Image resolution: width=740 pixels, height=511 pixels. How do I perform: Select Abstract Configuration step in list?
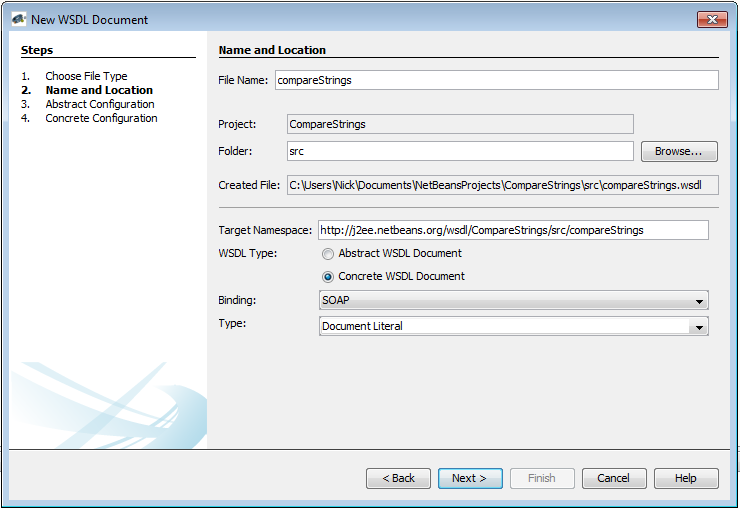point(99,104)
